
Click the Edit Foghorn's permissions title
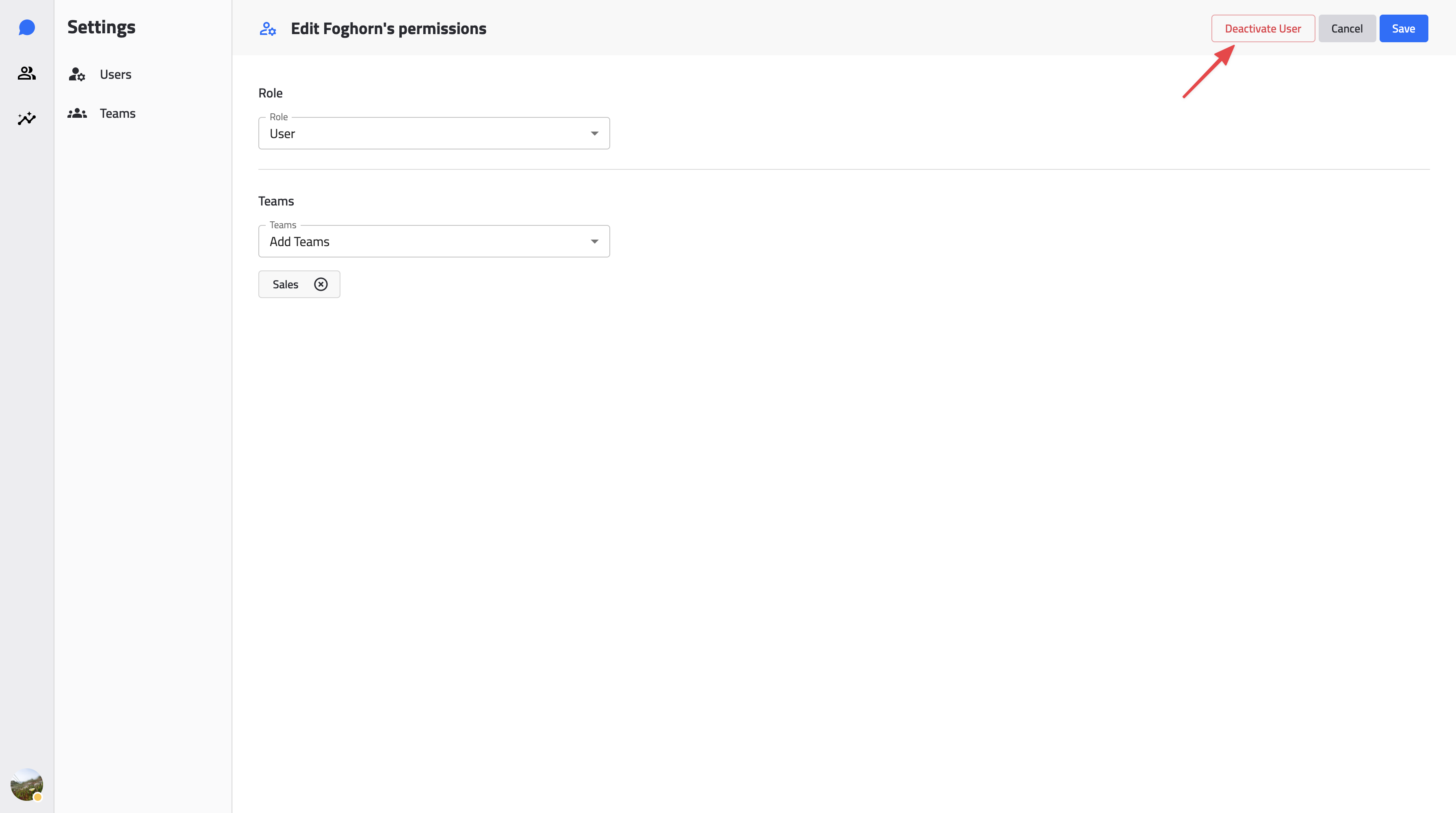click(388, 28)
